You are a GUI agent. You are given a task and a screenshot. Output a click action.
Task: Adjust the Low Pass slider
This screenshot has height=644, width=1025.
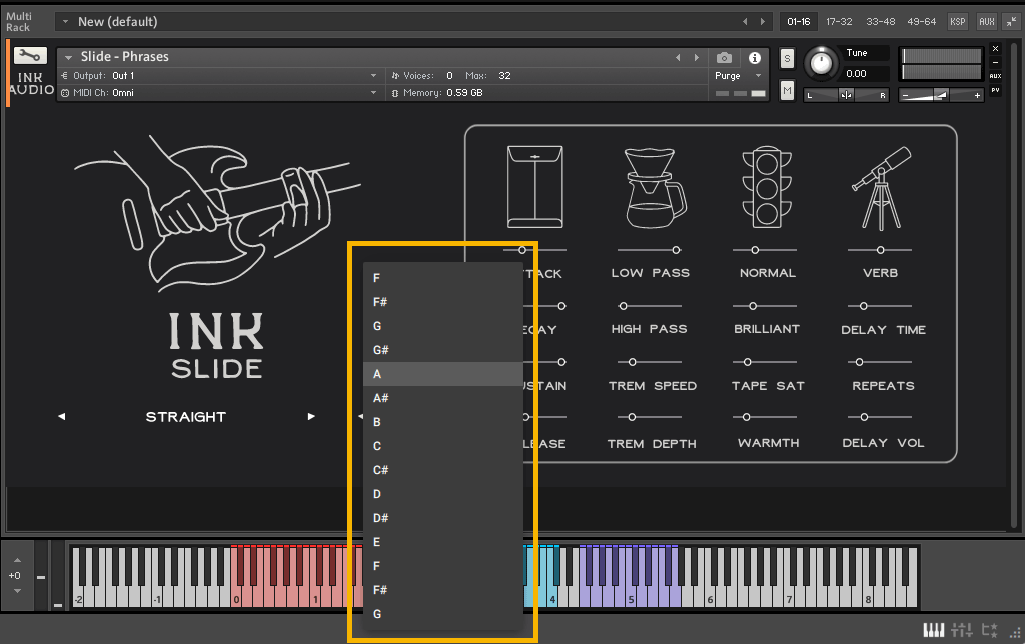tap(676, 250)
